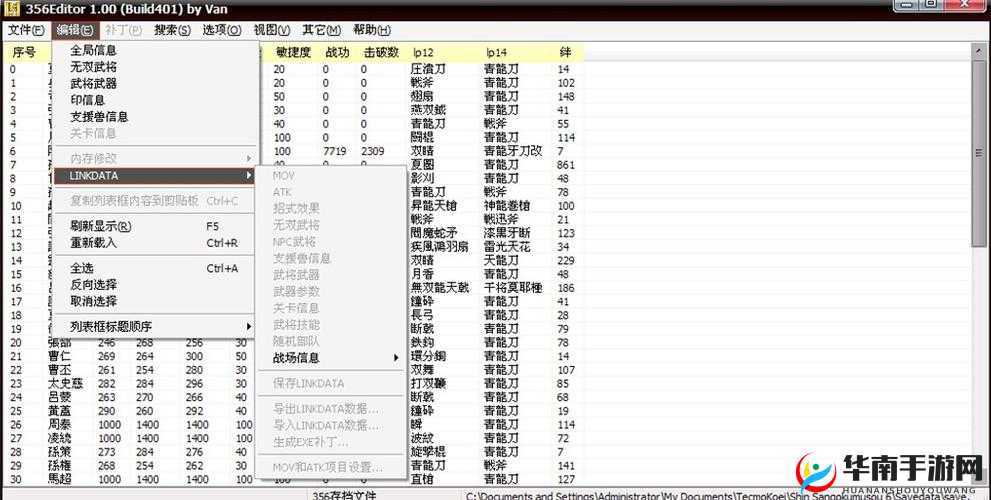The image size is (991, 500).
Task: Select row 21 name 曹仁
Action: [x=59, y=357]
